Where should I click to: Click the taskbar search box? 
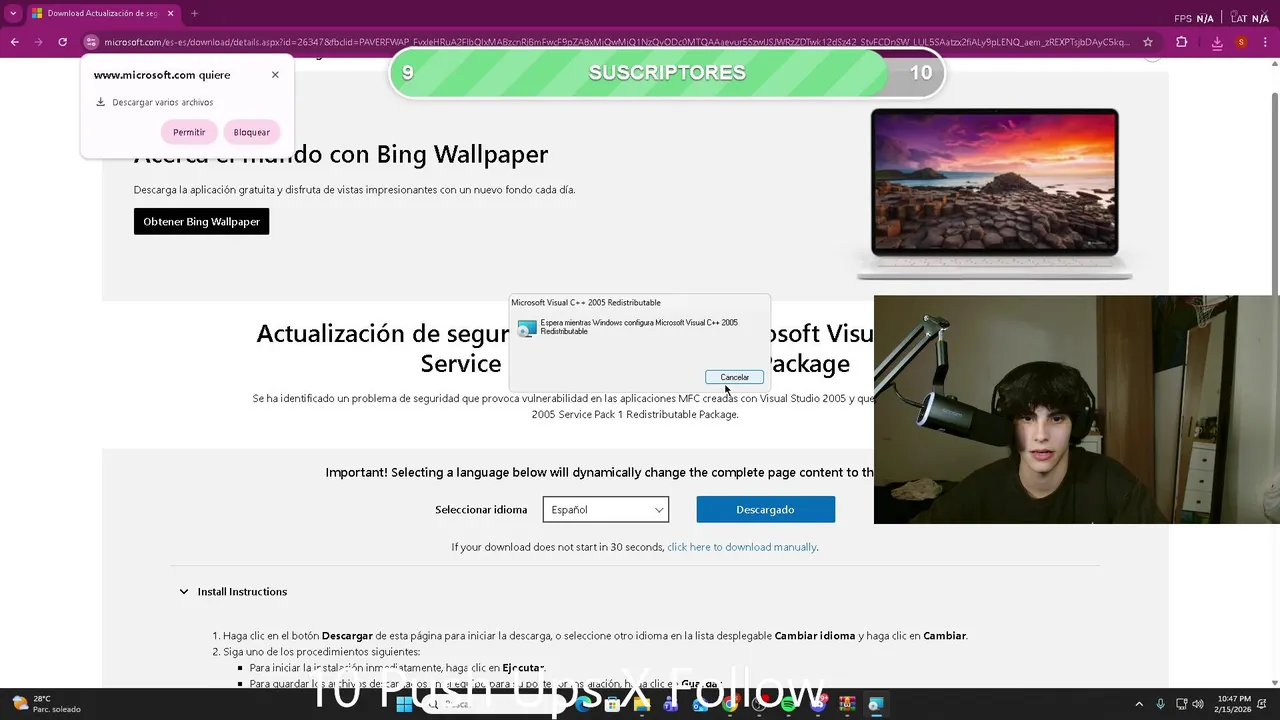tap(494, 704)
